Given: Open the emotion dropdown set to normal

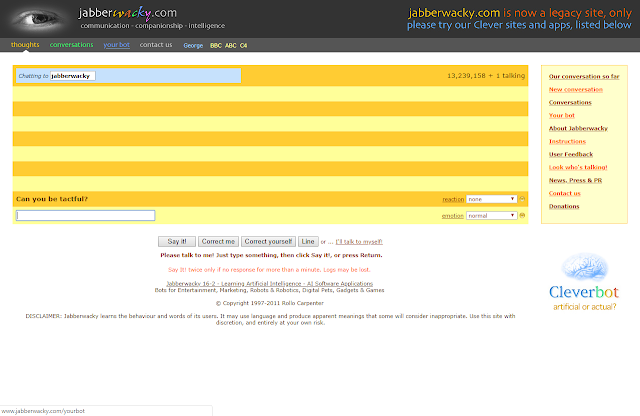Looking at the screenshot, I should click(491, 215).
